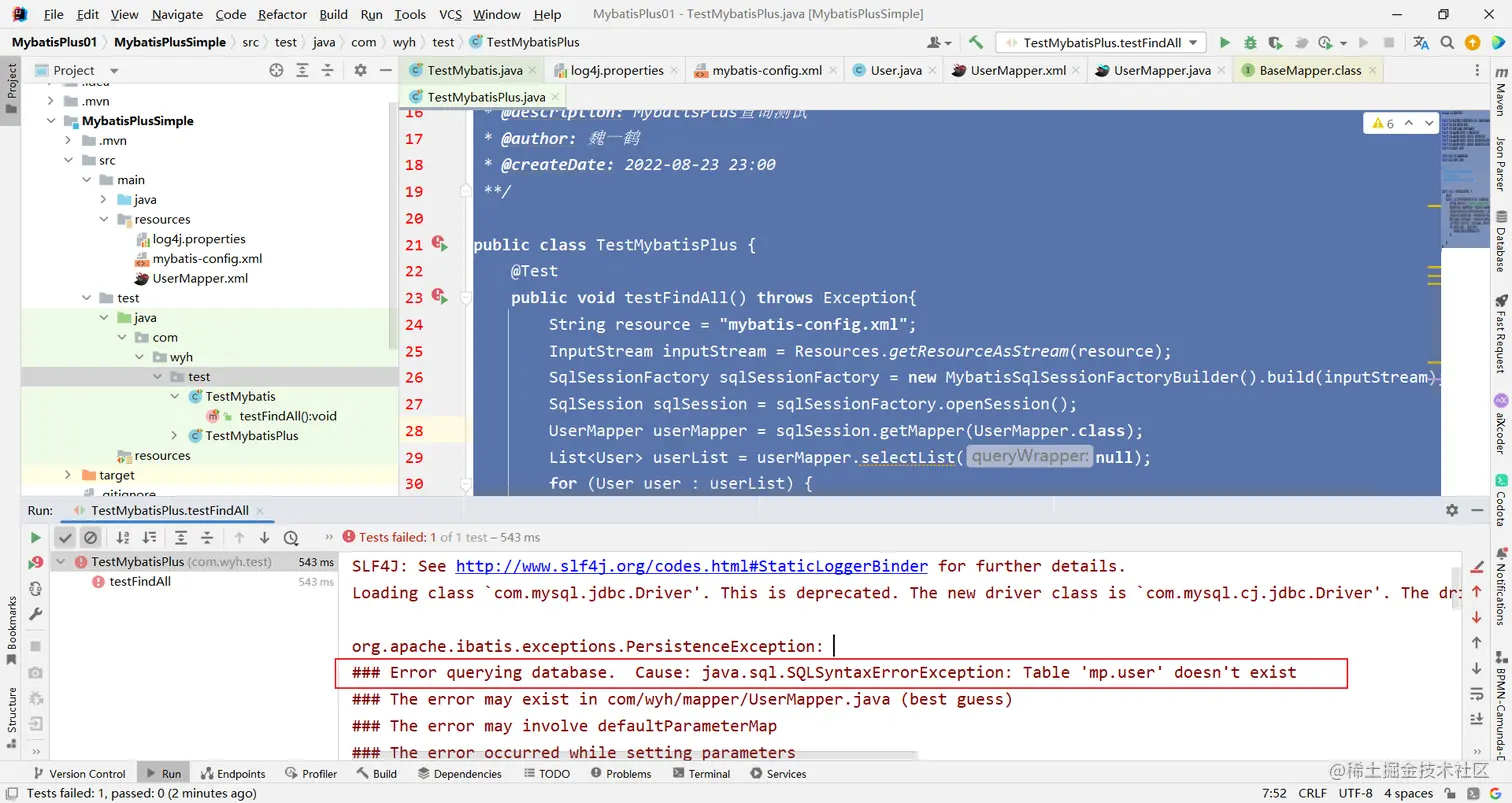Collapse all test results
Viewport: 1512px width, 803px height.
[208, 537]
